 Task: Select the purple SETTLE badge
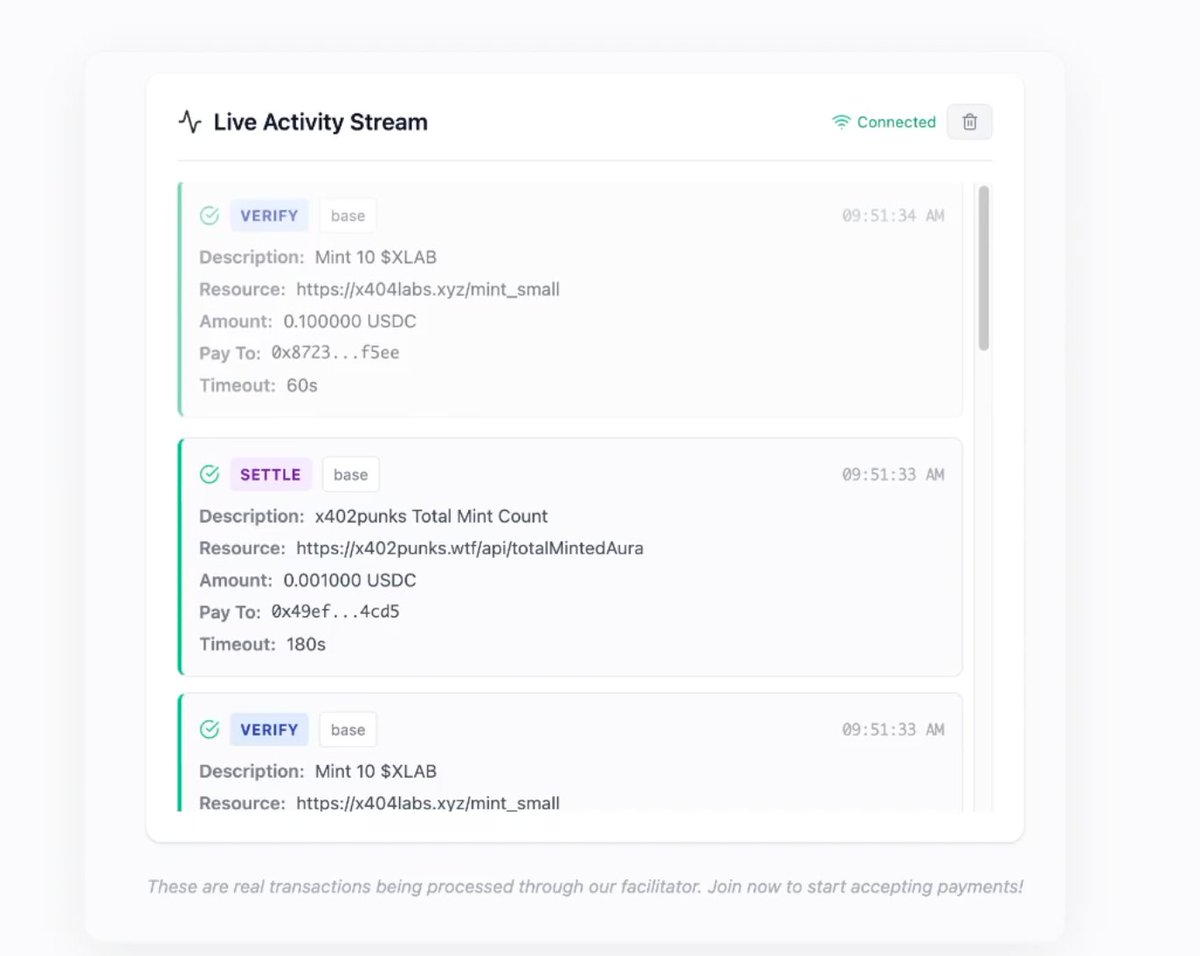click(270, 474)
